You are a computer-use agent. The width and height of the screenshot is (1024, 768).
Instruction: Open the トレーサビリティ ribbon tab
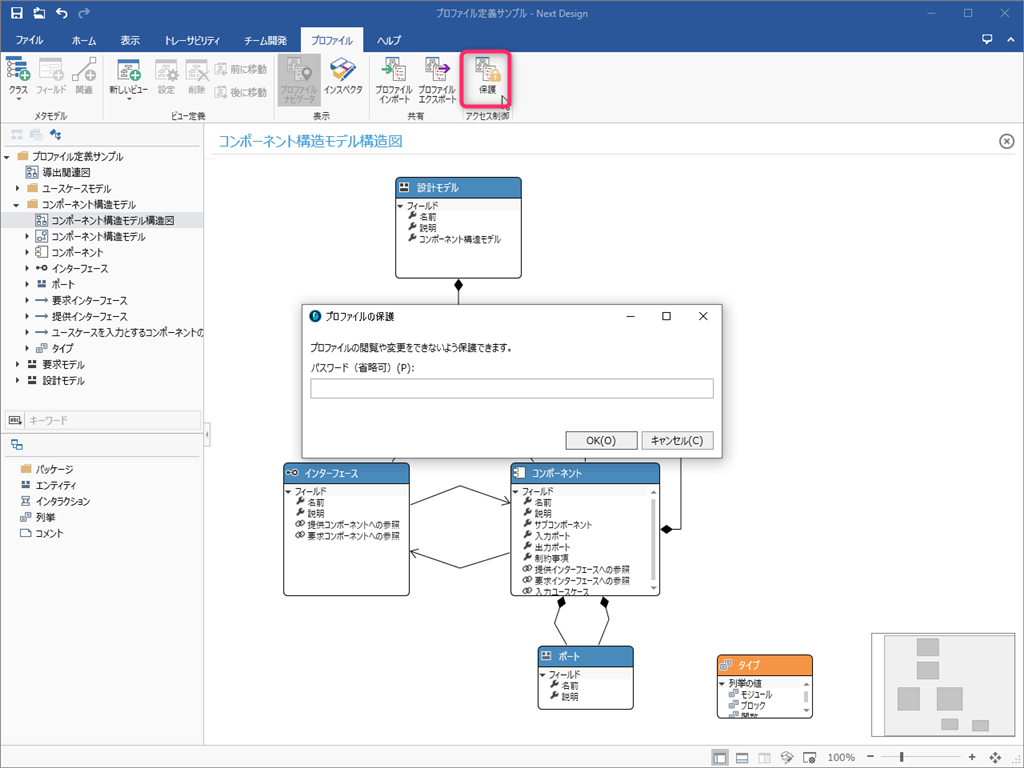[x=192, y=40]
